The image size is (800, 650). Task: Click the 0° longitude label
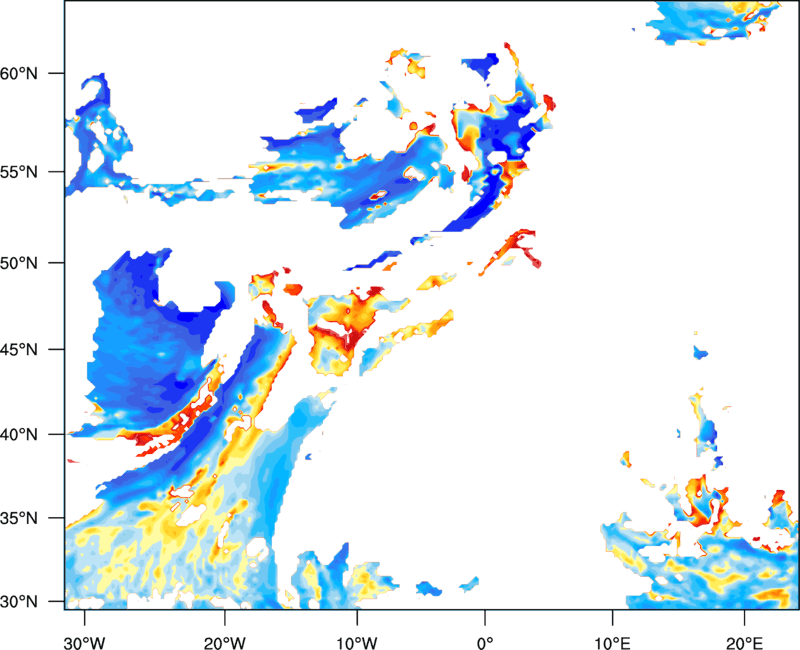click(x=485, y=643)
